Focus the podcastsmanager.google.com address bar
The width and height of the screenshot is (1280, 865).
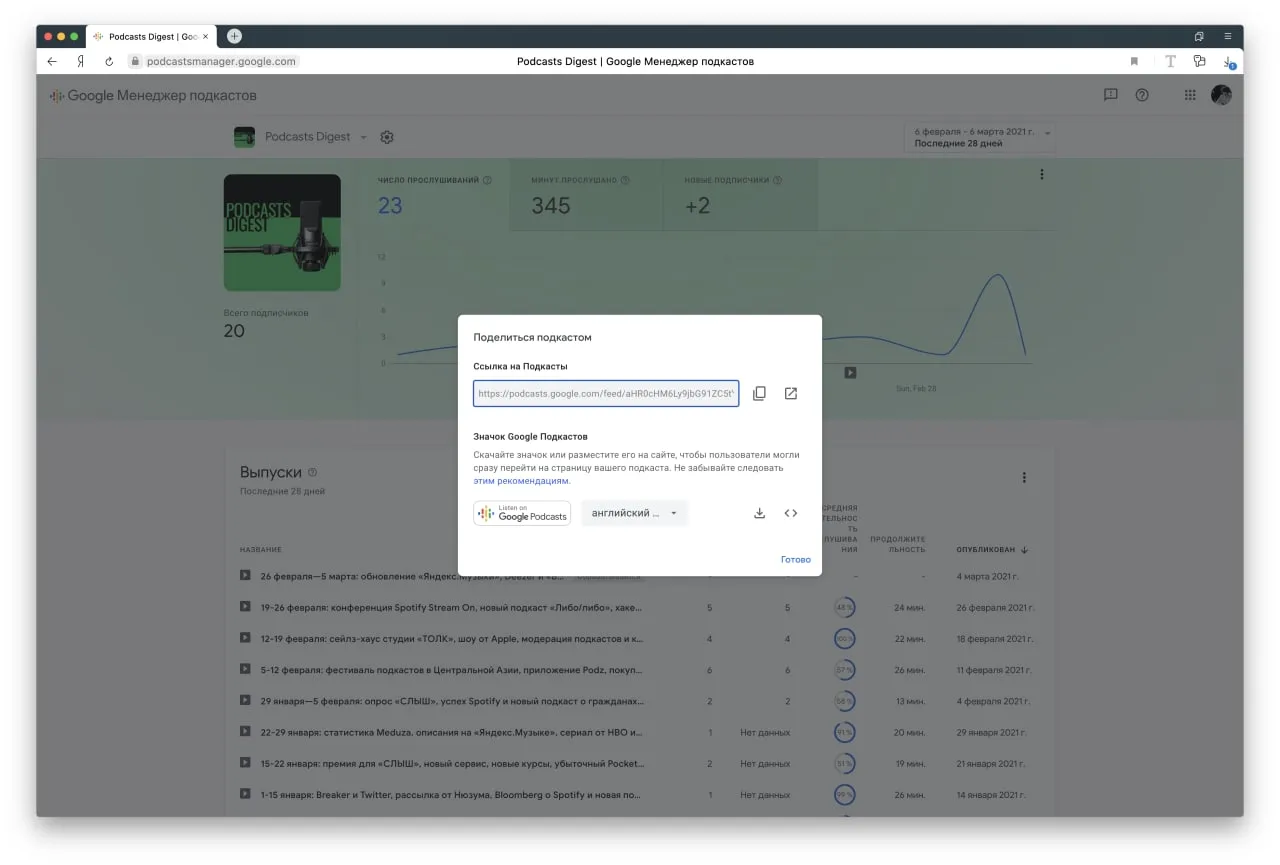click(221, 61)
